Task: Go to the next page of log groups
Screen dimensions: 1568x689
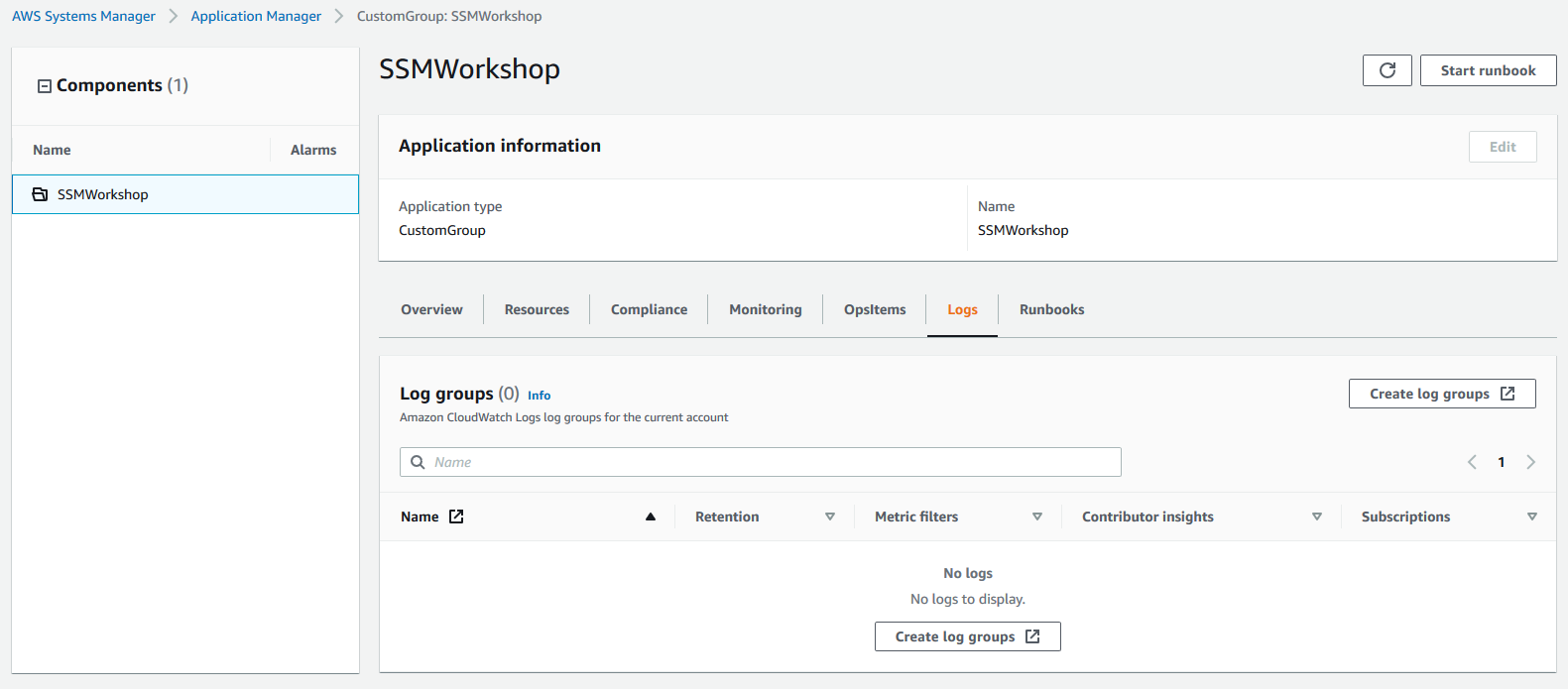Action: (x=1531, y=462)
